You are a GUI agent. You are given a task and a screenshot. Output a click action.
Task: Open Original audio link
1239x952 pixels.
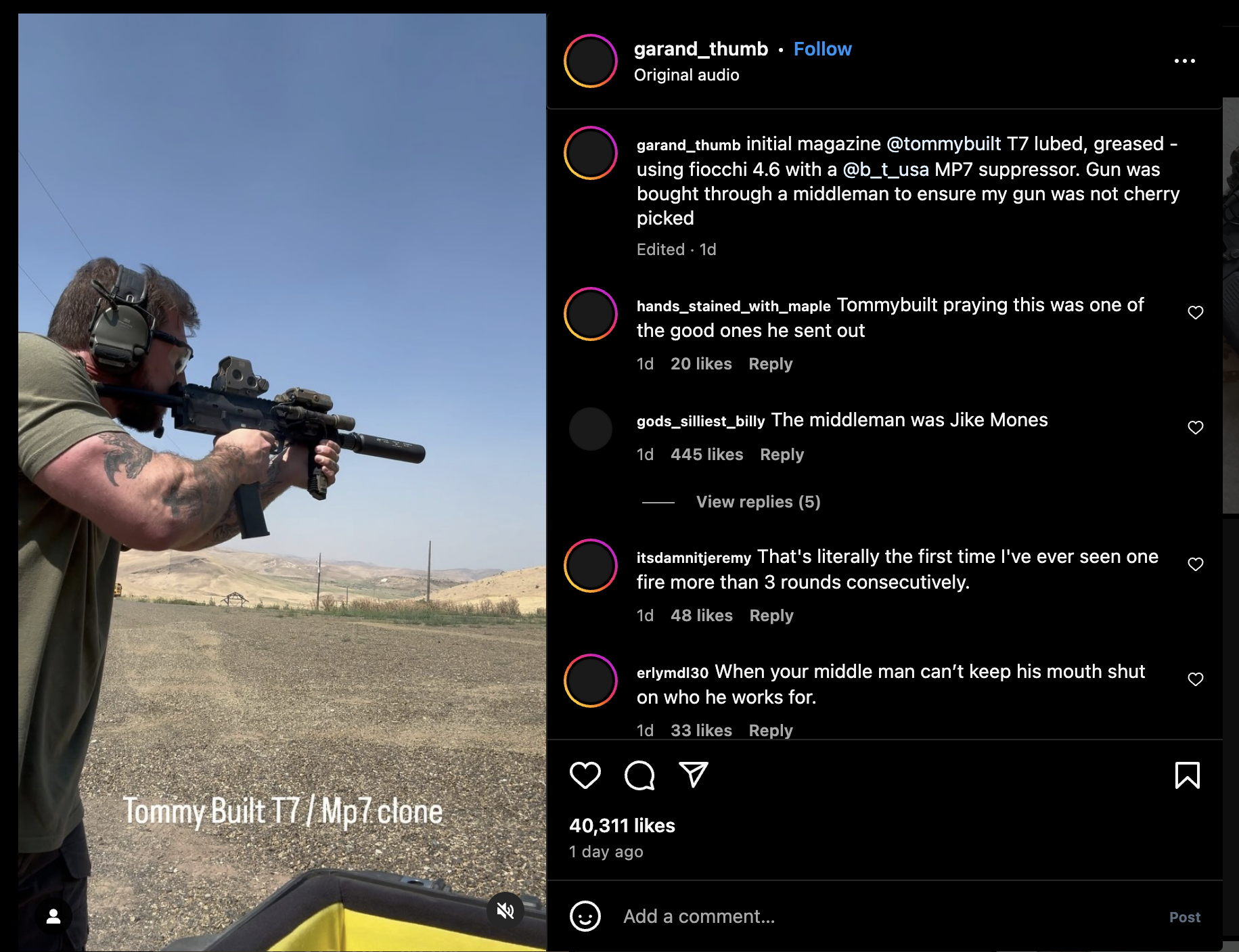pyautogui.click(x=686, y=75)
